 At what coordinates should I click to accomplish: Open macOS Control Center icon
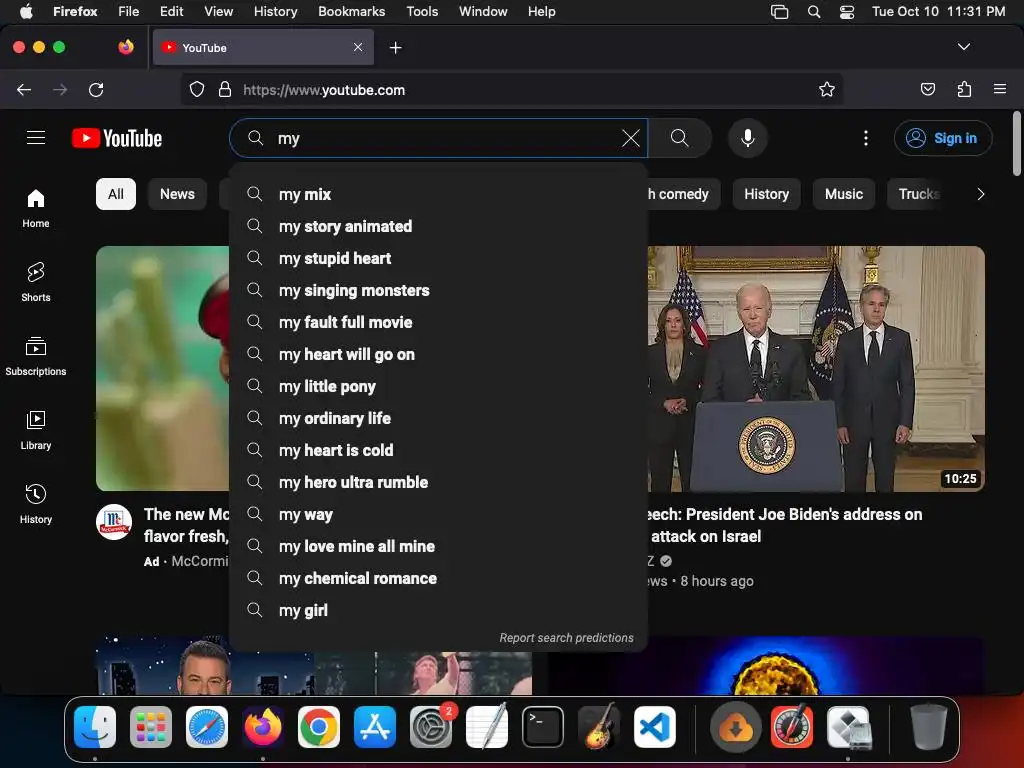pyautogui.click(x=846, y=12)
